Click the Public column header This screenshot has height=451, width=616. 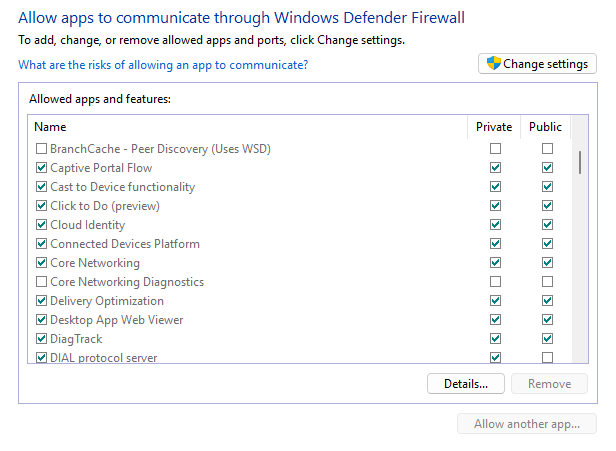click(x=545, y=127)
